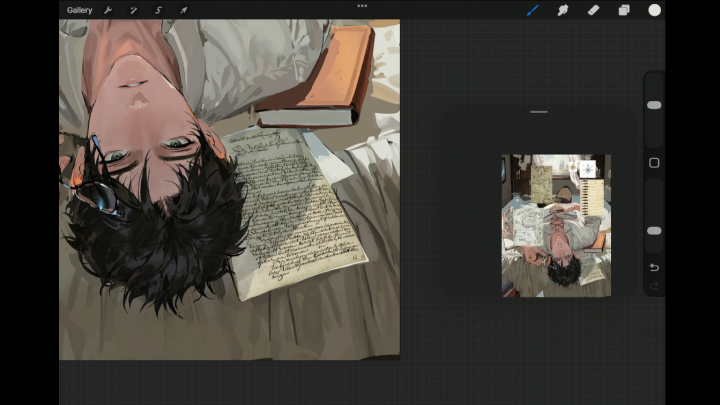The width and height of the screenshot is (720, 405).
Task: Select the Smudge tool
Action: pos(563,10)
